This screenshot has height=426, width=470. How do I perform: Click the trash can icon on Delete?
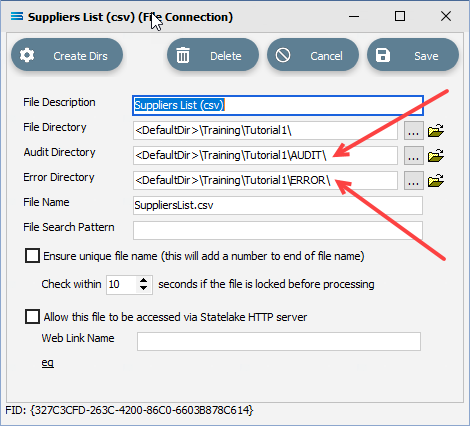[183, 55]
